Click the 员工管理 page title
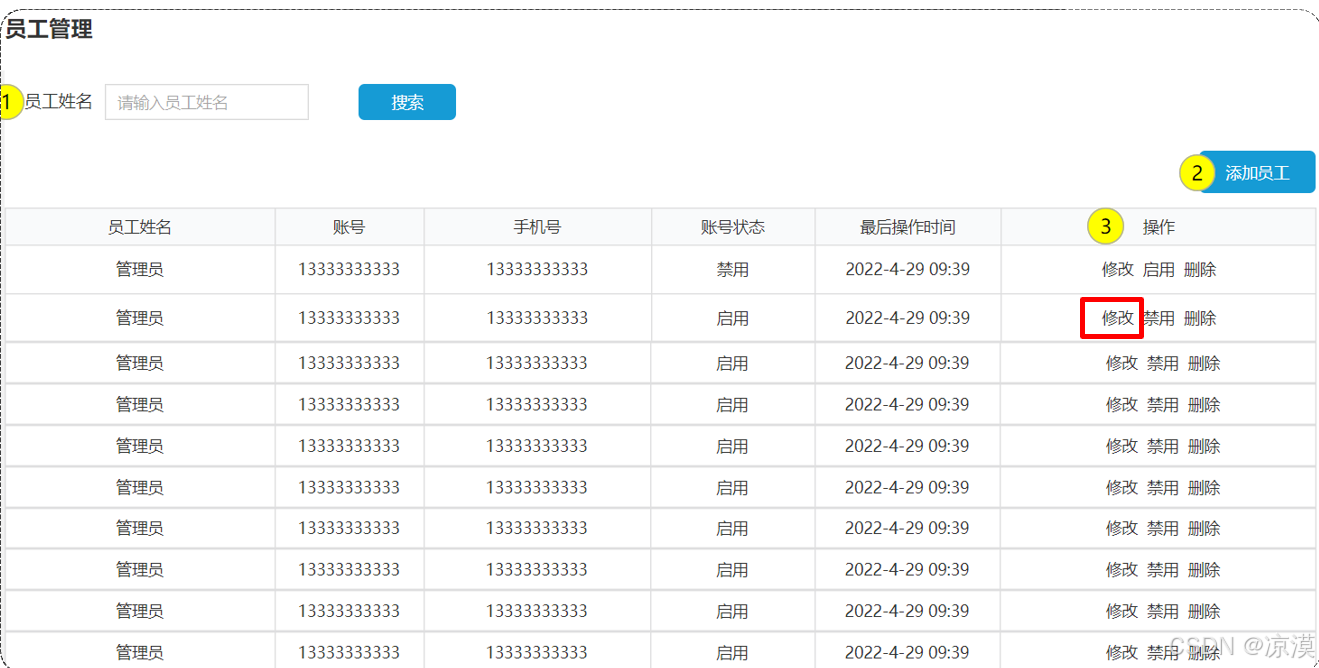The width and height of the screenshot is (1319, 668). pos(49,30)
